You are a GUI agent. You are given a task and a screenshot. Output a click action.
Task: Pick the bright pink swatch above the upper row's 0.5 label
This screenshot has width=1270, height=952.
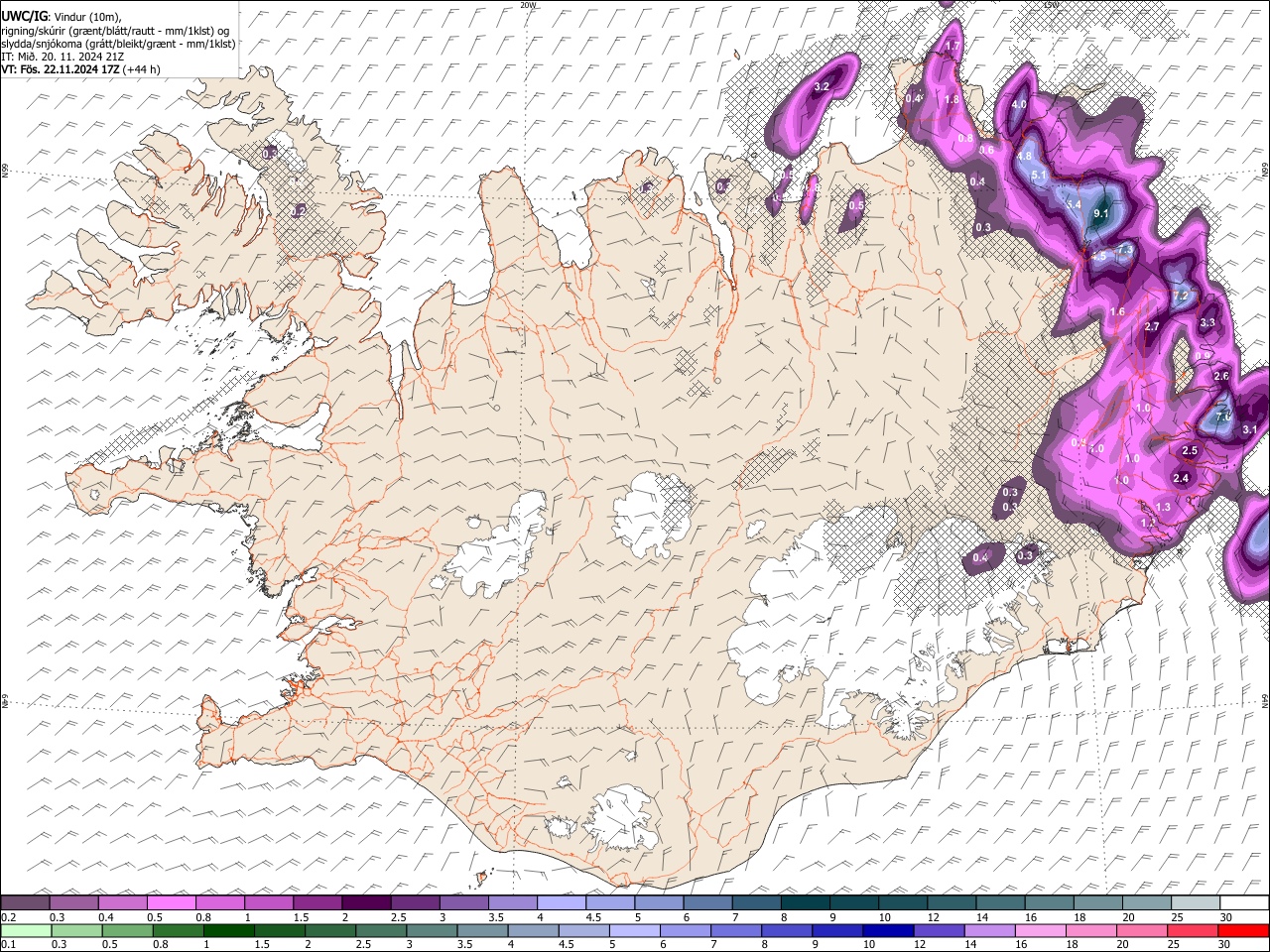pos(172,903)
